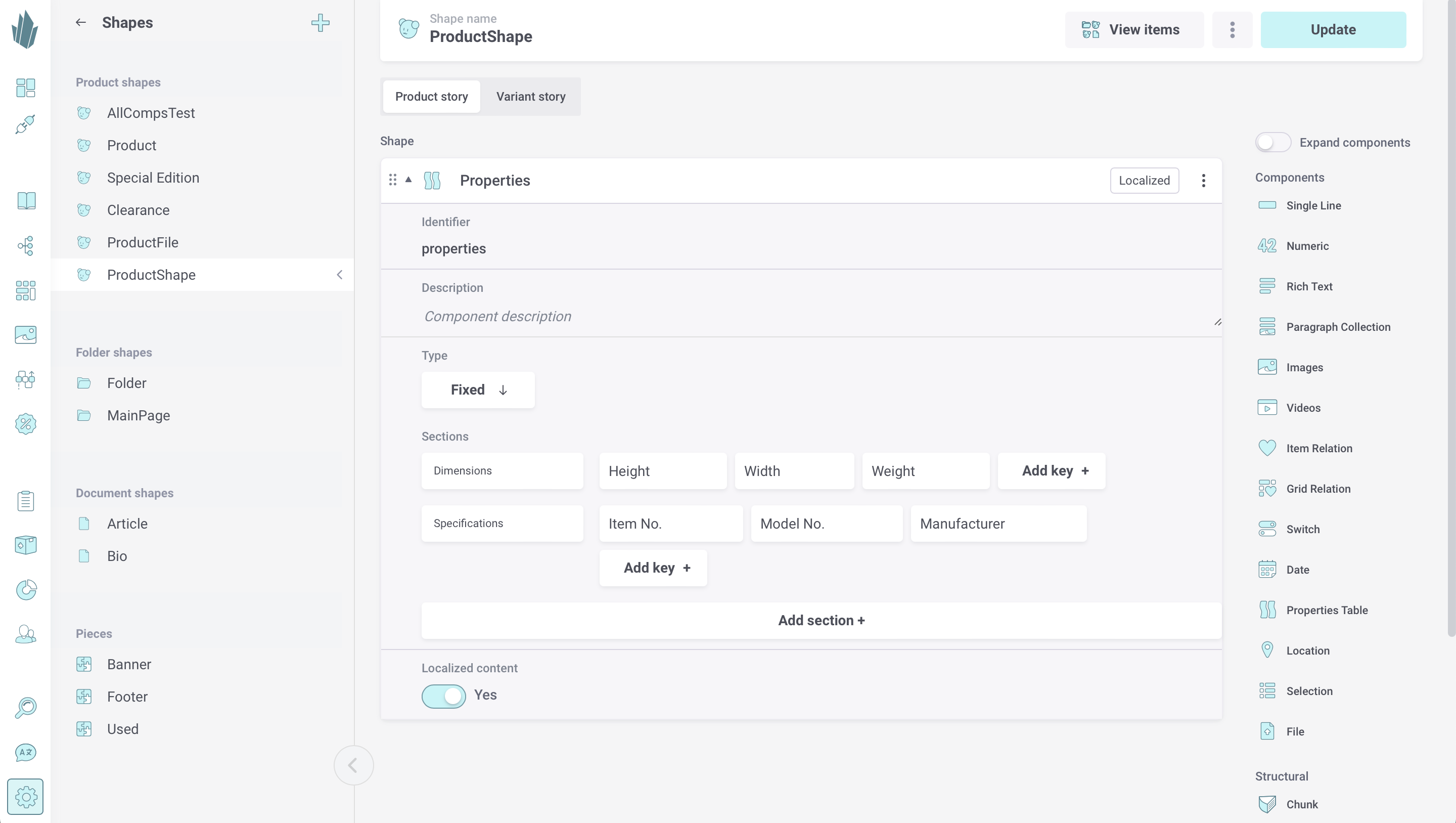Image resolution: width=1456 pixels, height=823 pixels.
Task: Click the Update button
Action: [1333, 29]
